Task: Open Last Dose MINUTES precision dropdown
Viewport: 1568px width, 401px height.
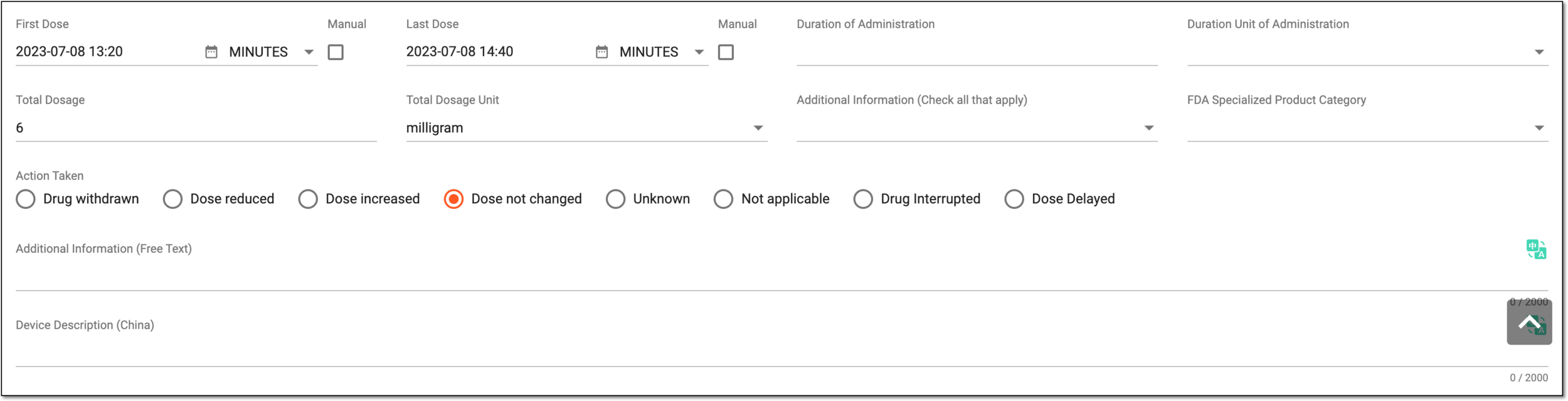Action: [x=662, y=52]
